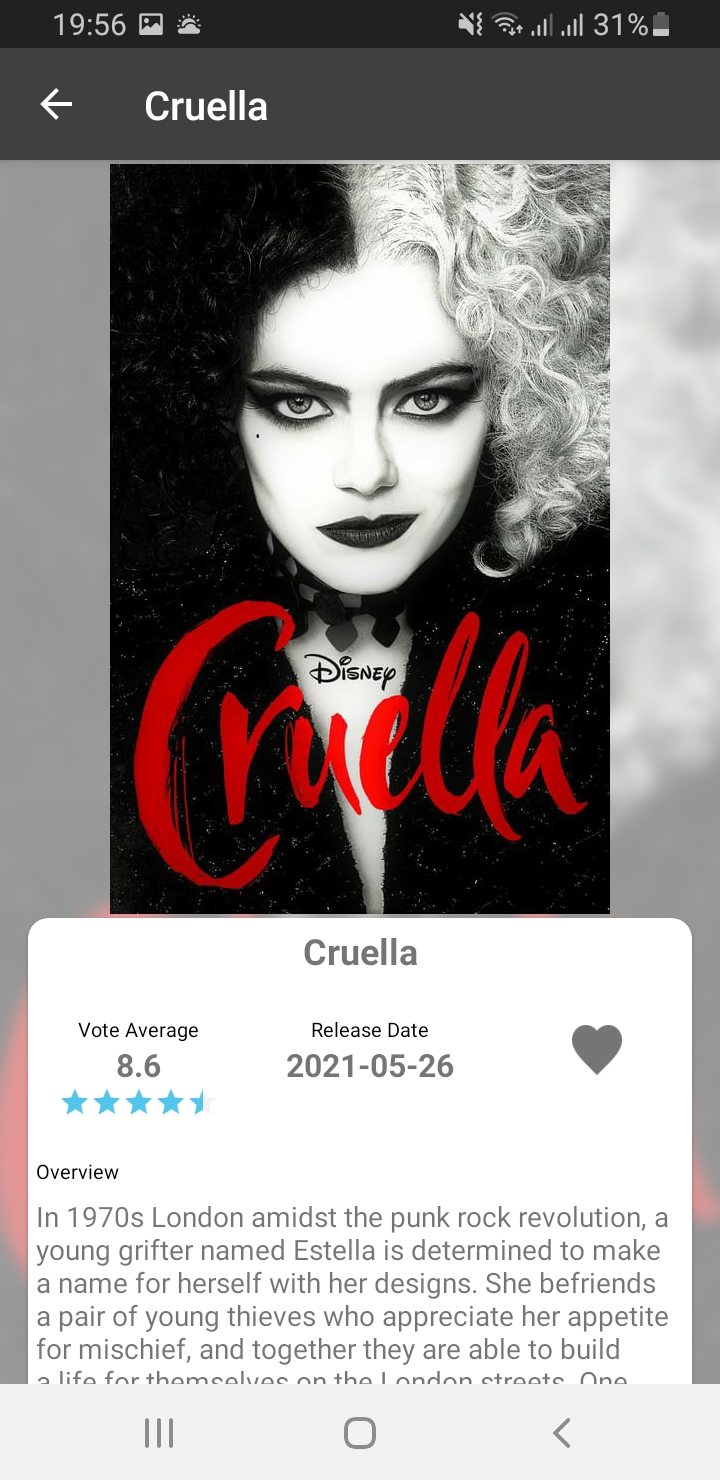Viewport: 720px width, 1480px height.
Task: Tap the Android back navigation button
Action: pyautogui.click(x=562, y=1433)
